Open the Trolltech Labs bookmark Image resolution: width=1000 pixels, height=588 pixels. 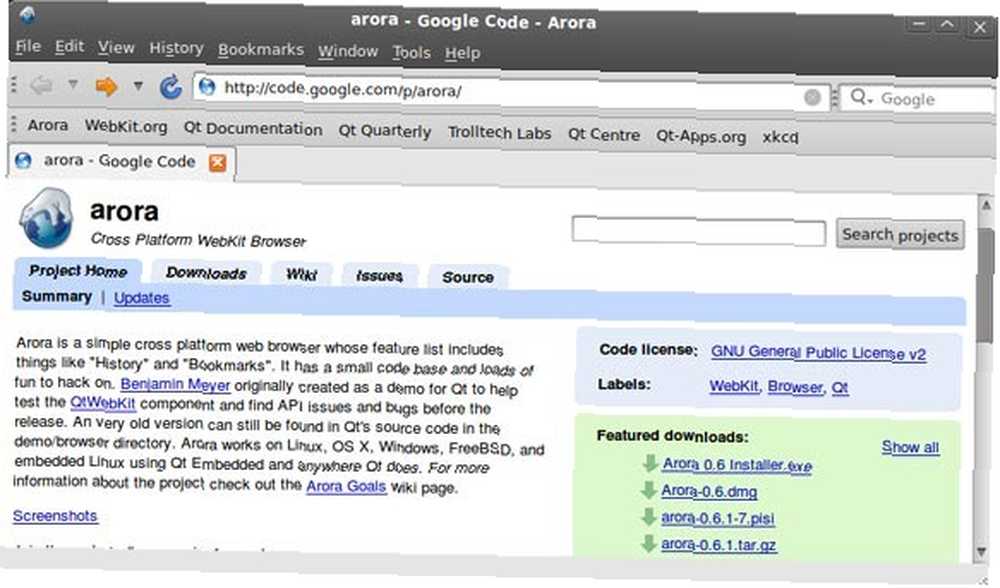[x=499, y=133]
